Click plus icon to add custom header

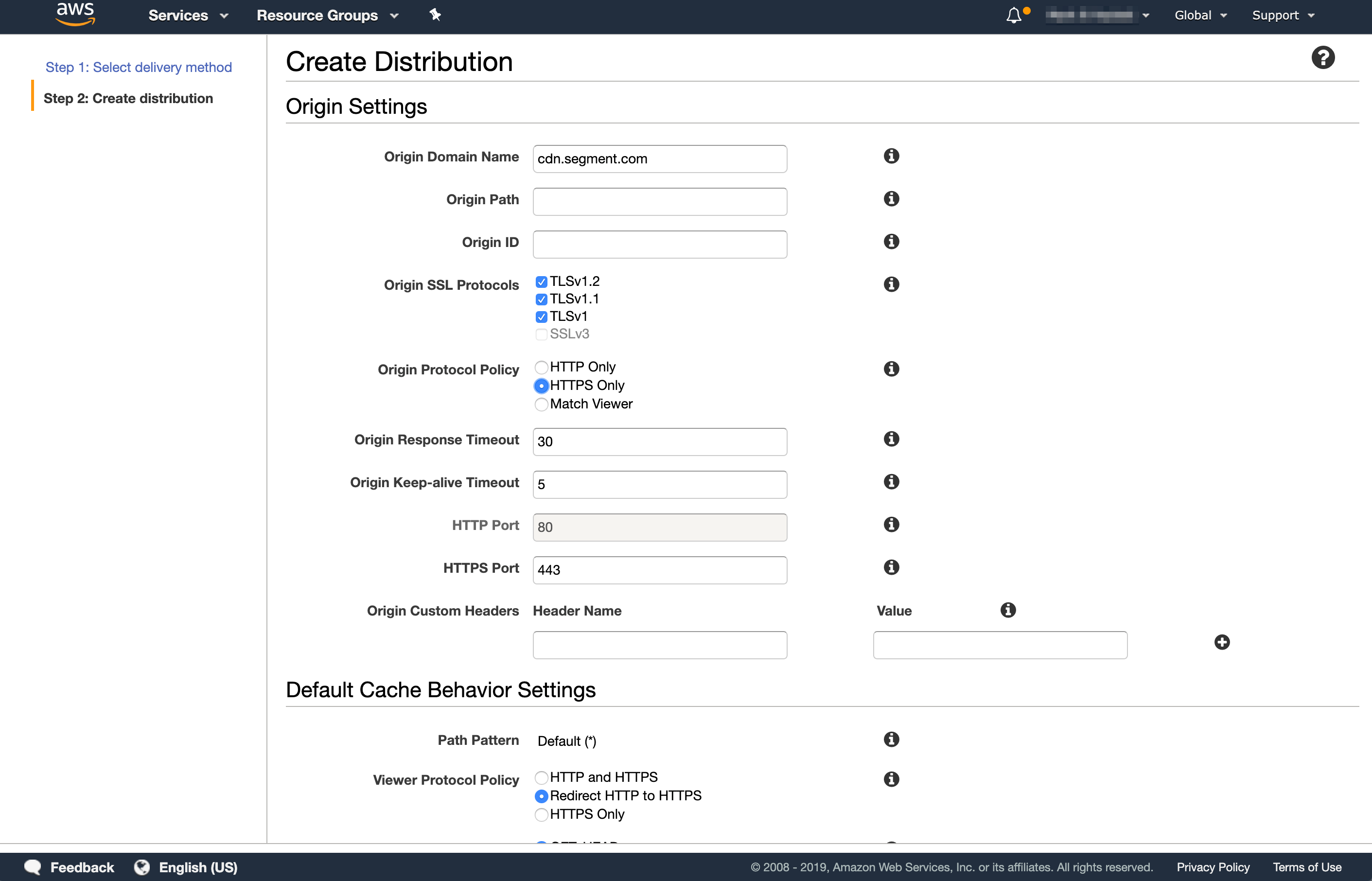pos(1222,642)
